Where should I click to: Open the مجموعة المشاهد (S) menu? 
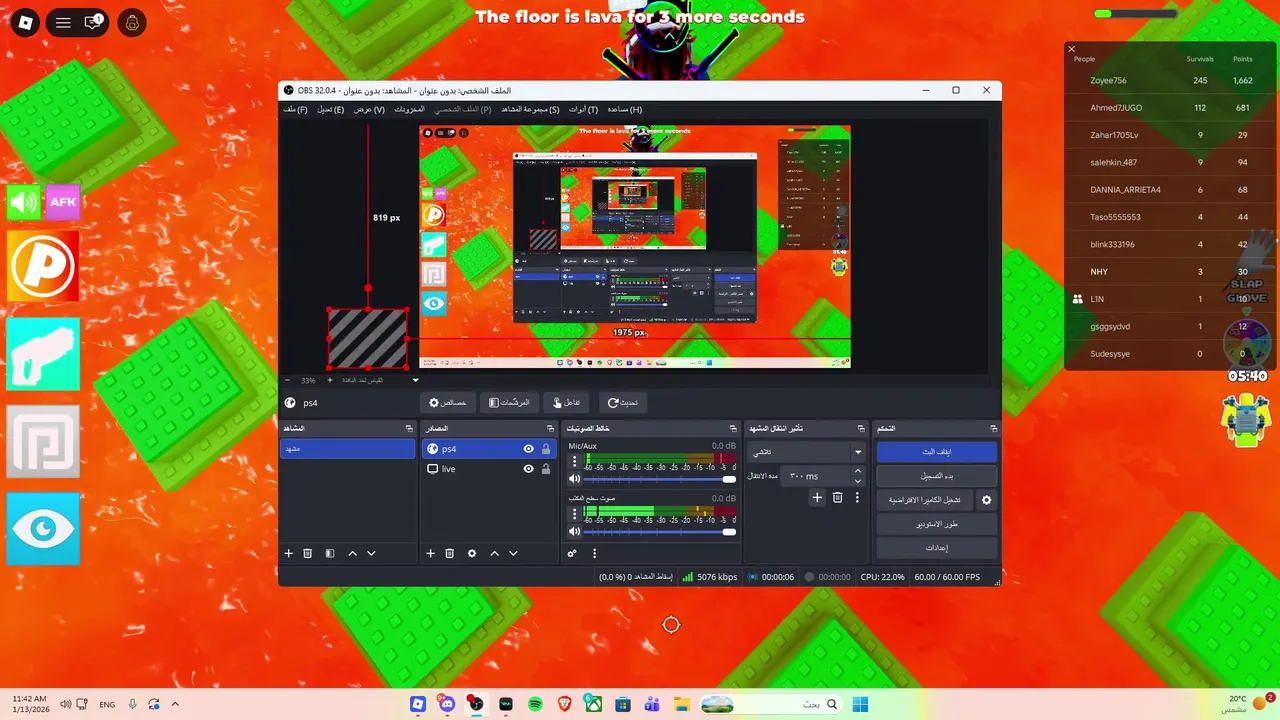click(530, 109)
